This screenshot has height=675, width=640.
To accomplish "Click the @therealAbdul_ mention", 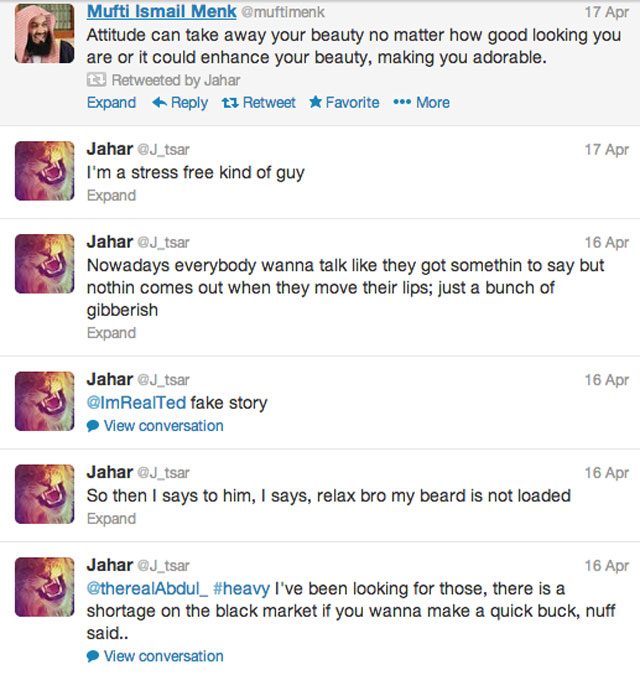I will pyautogui.click(x=146, y=588).
